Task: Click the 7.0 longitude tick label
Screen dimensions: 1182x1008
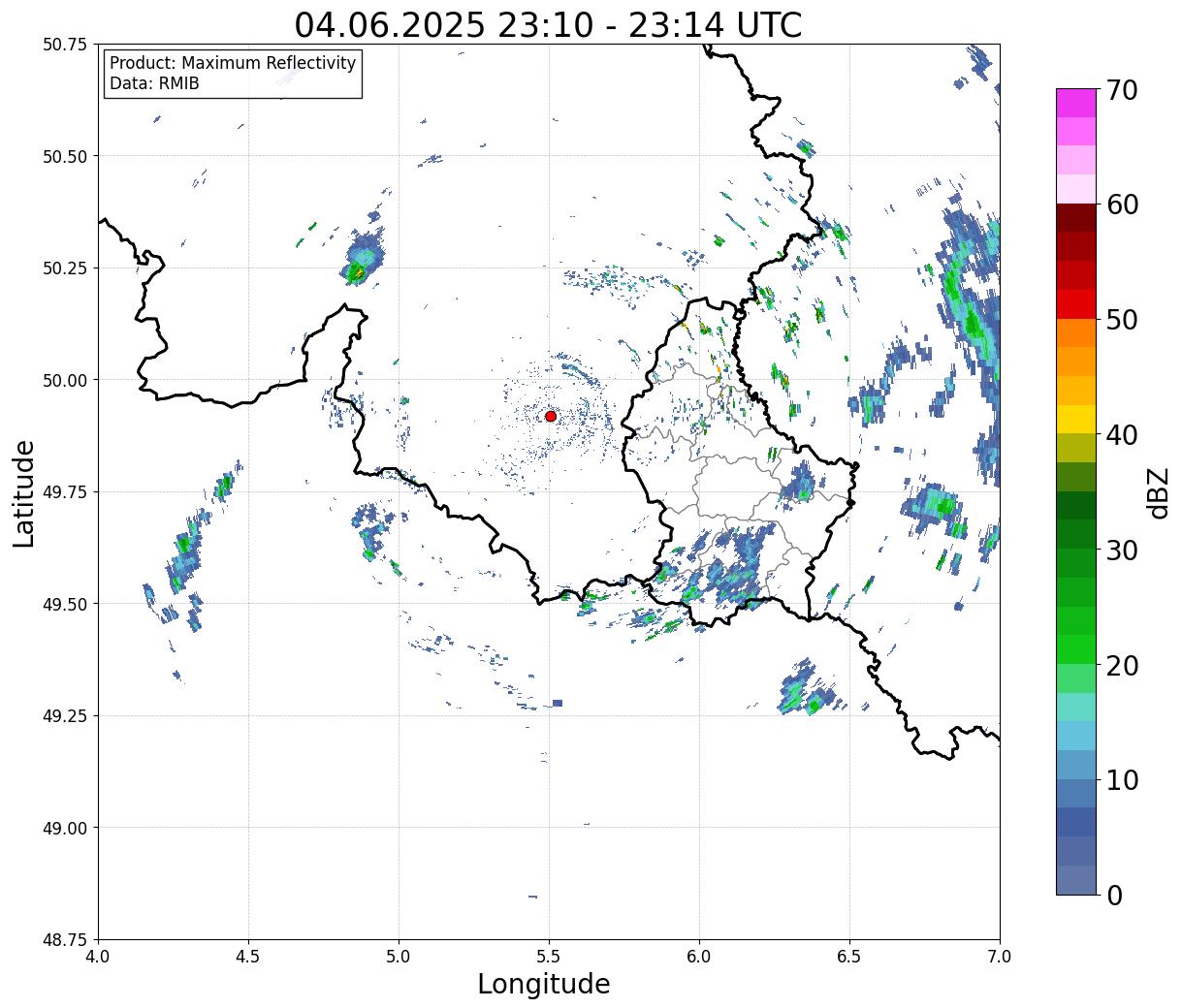Action: pyautogui.click(x=1000, y=957)
